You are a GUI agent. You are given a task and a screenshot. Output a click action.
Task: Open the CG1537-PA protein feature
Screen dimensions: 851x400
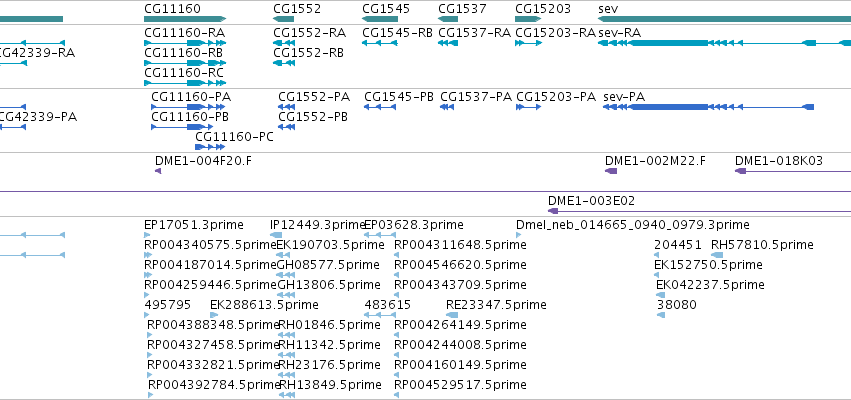click(476, 97)
